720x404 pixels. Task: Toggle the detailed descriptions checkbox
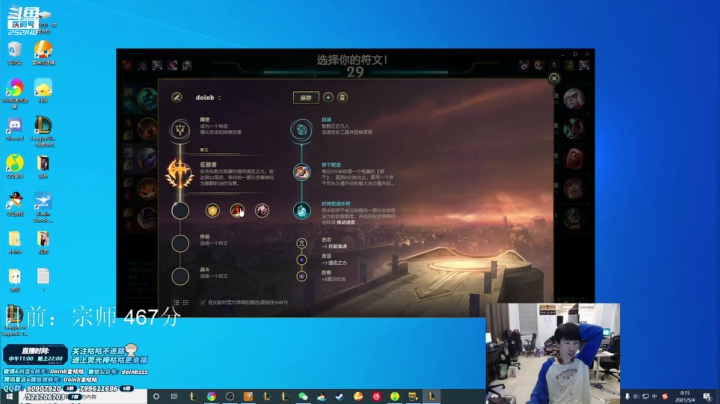202,303
